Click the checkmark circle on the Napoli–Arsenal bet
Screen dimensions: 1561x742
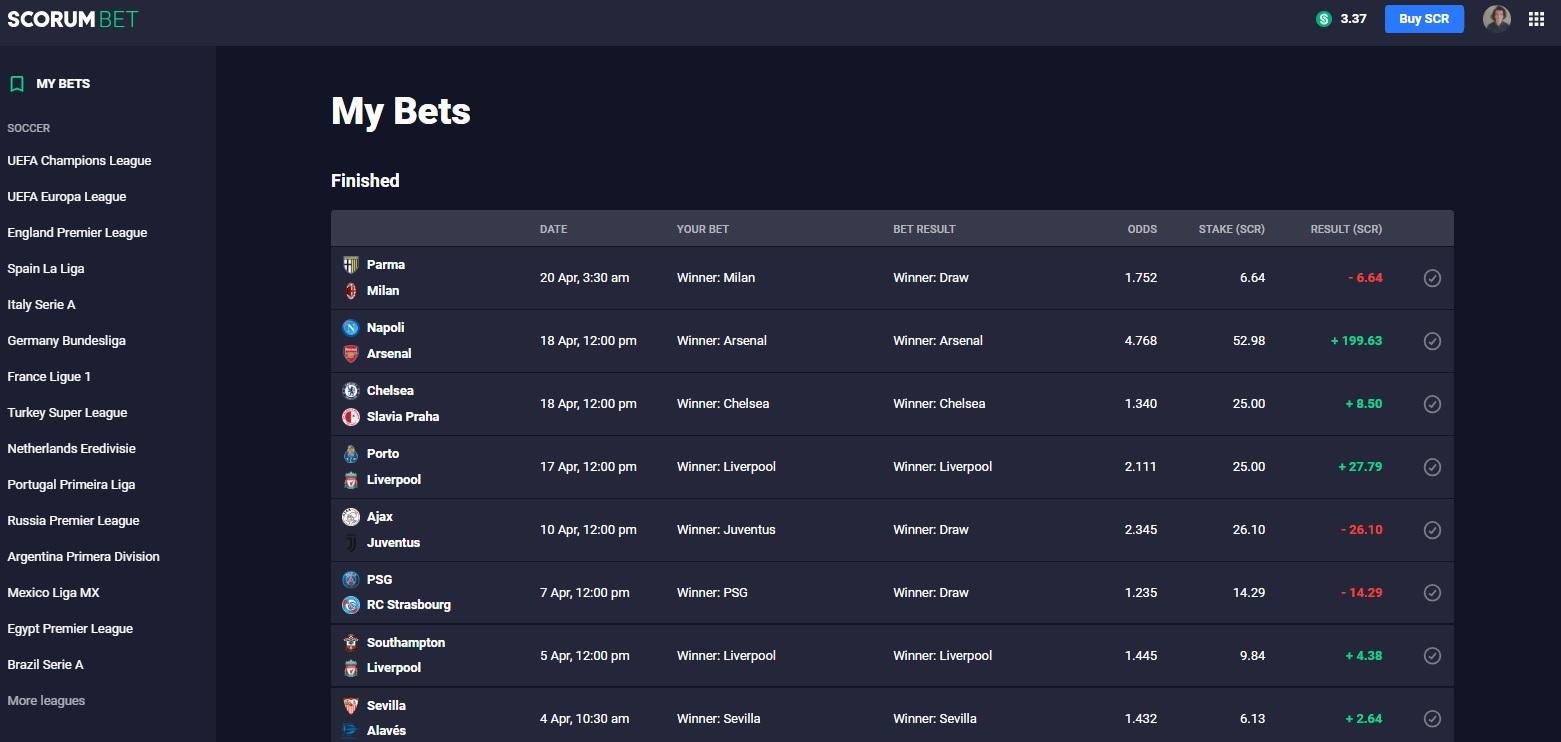(x=1432, y=341)
